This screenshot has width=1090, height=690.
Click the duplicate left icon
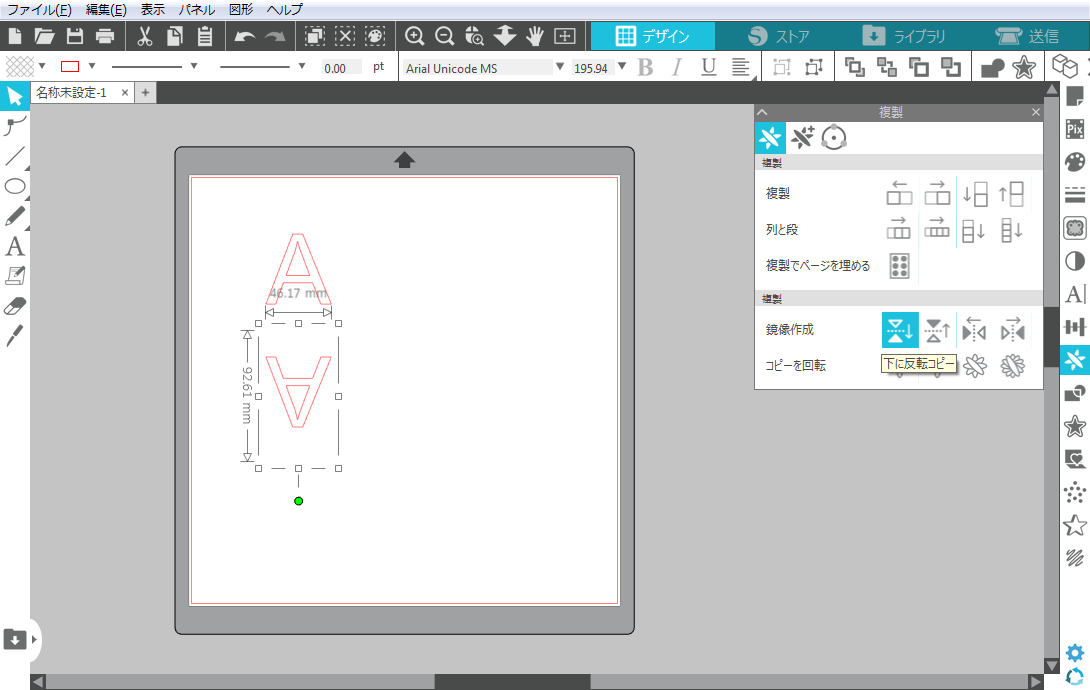coord(899,193)
